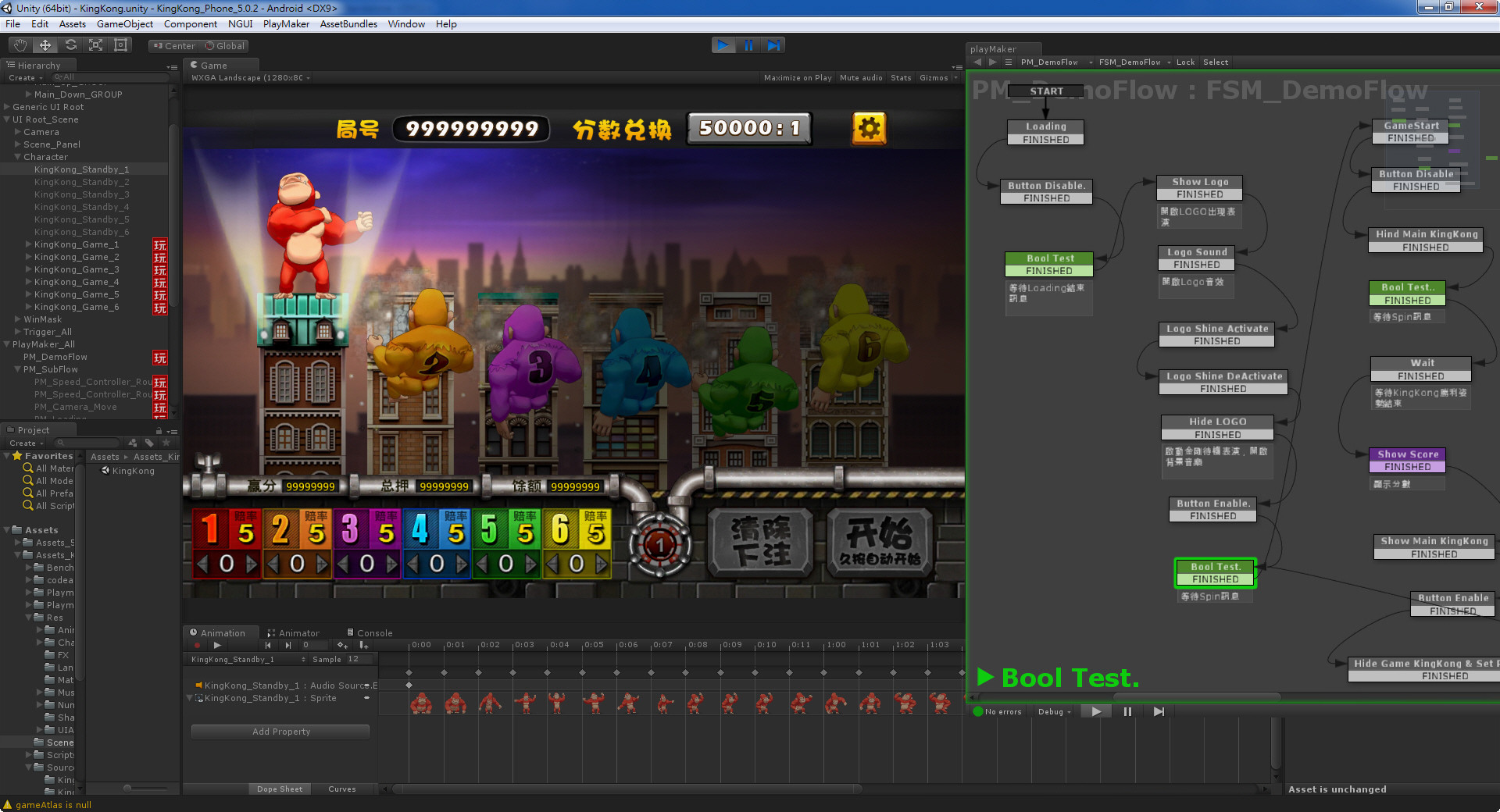Toggle Mute audio in Game view
1500x812 pixels.
[x=861, y=78]
